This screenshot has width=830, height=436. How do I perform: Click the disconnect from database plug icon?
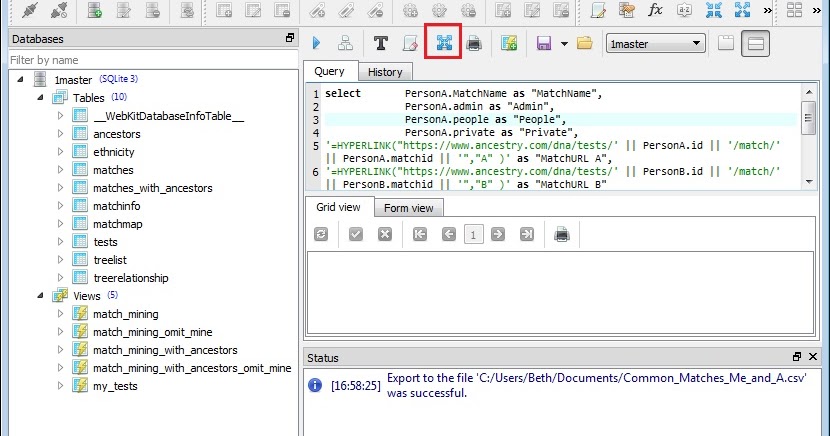[59, 10]
